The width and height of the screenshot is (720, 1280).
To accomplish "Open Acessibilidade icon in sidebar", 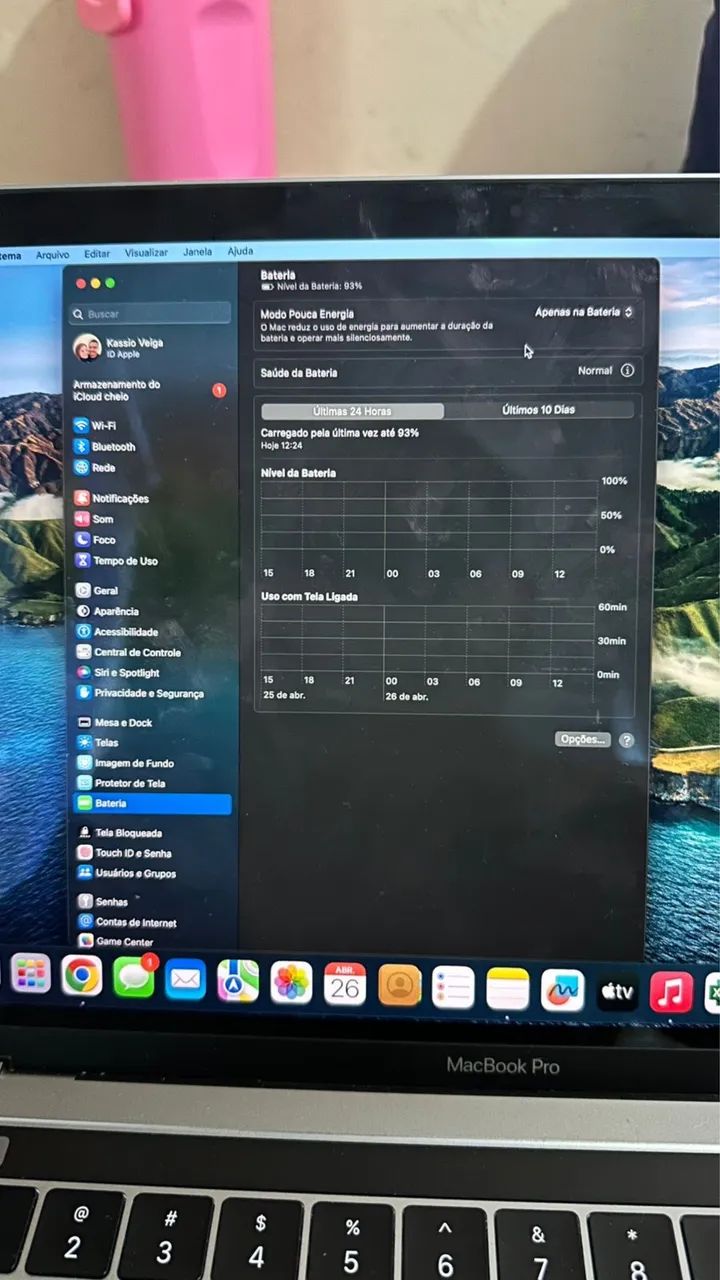I will 84,632.
